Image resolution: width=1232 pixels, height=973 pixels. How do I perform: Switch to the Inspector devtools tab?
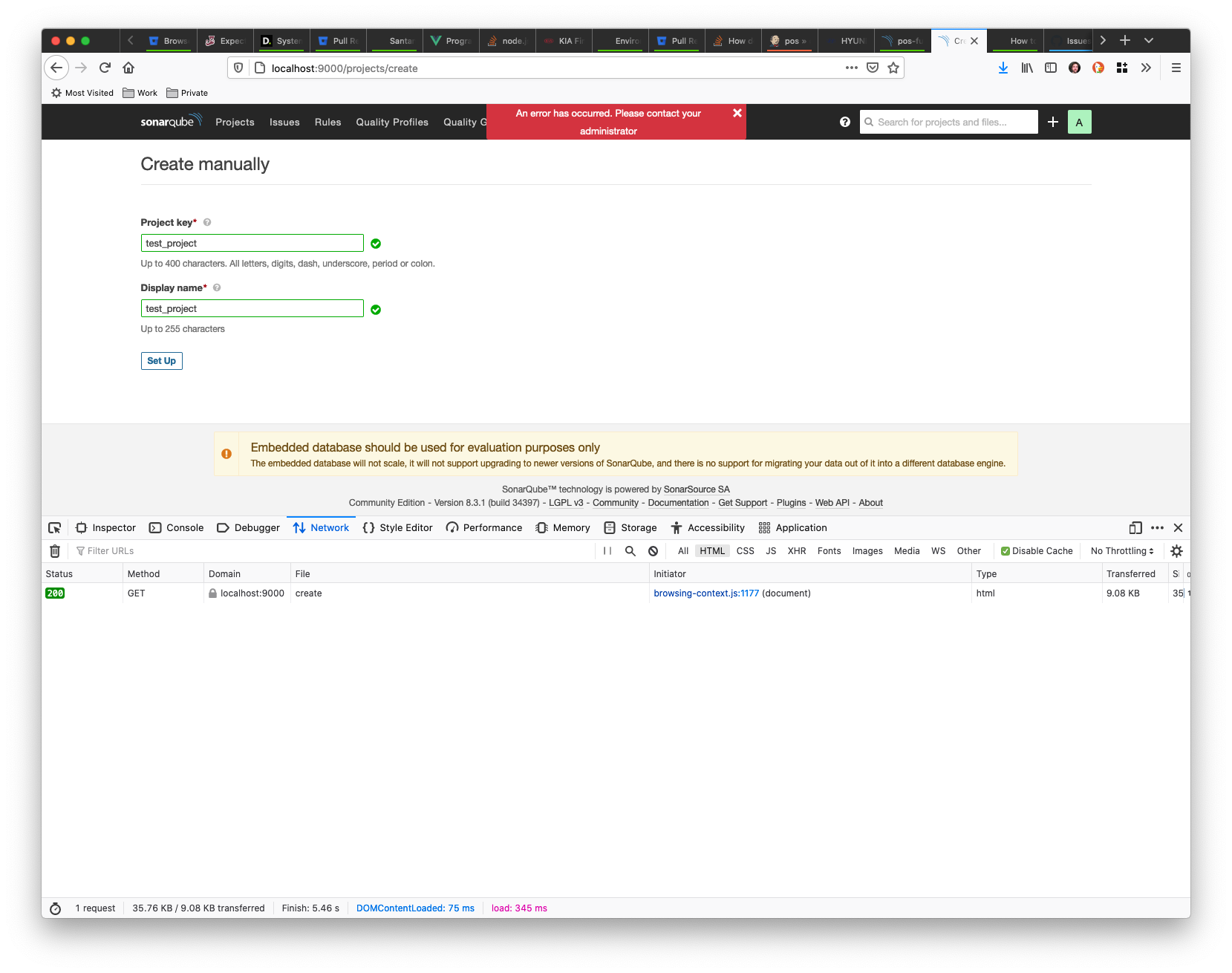click(106, 527)
